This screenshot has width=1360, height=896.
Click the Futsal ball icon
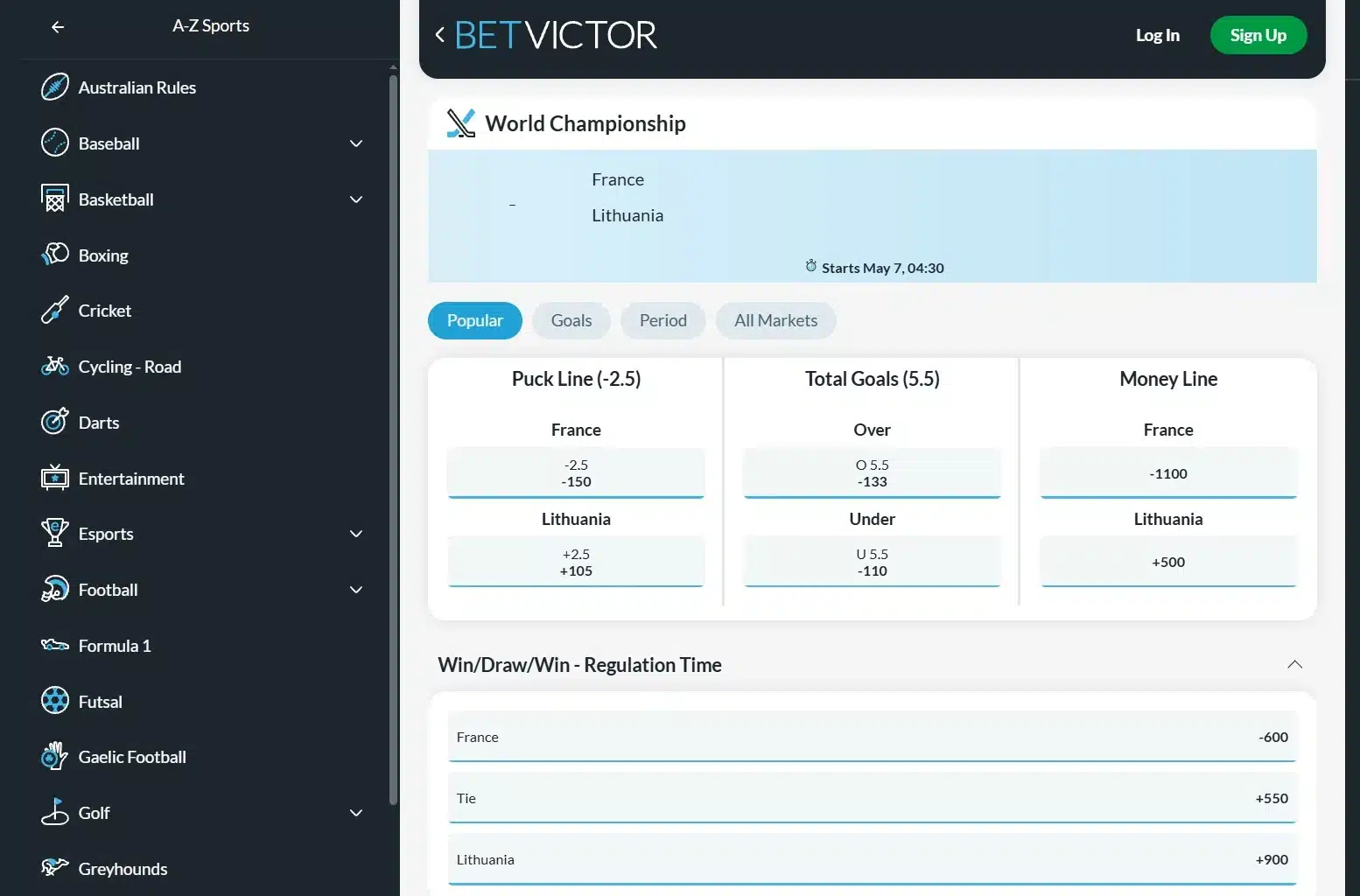55,701
